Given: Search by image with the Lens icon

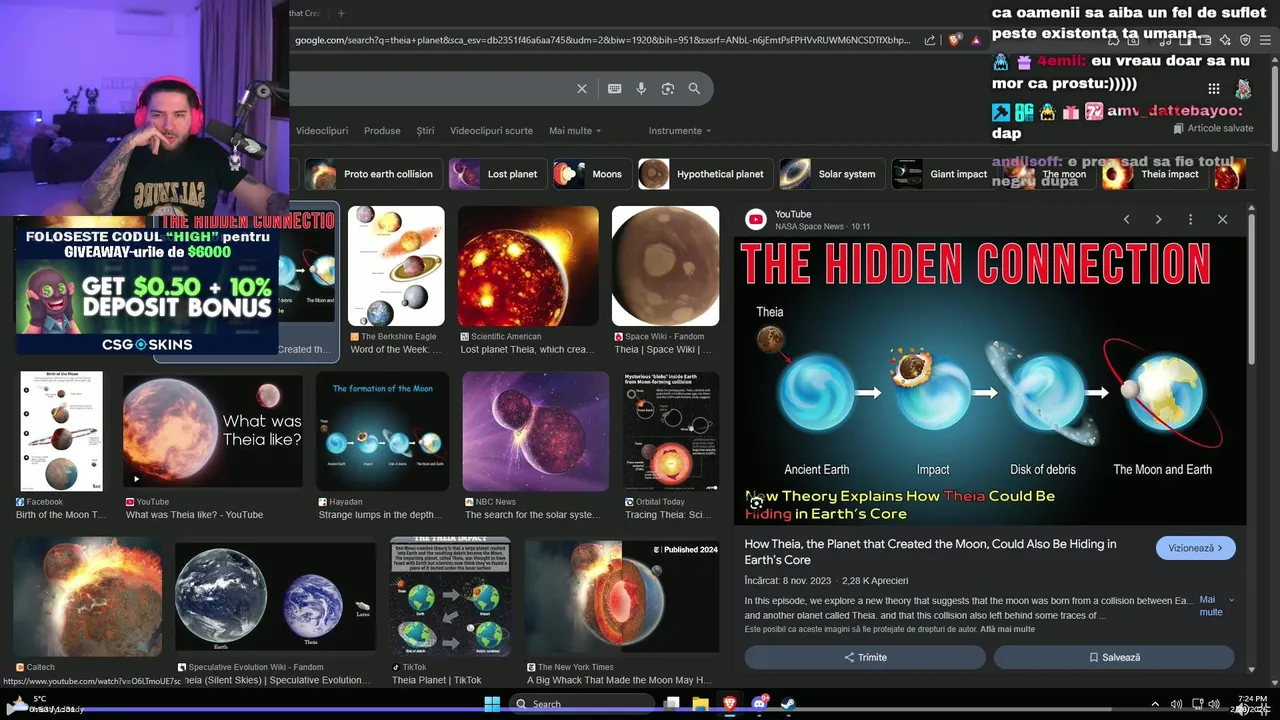Looking at the screenshot, I should [668, 89].
